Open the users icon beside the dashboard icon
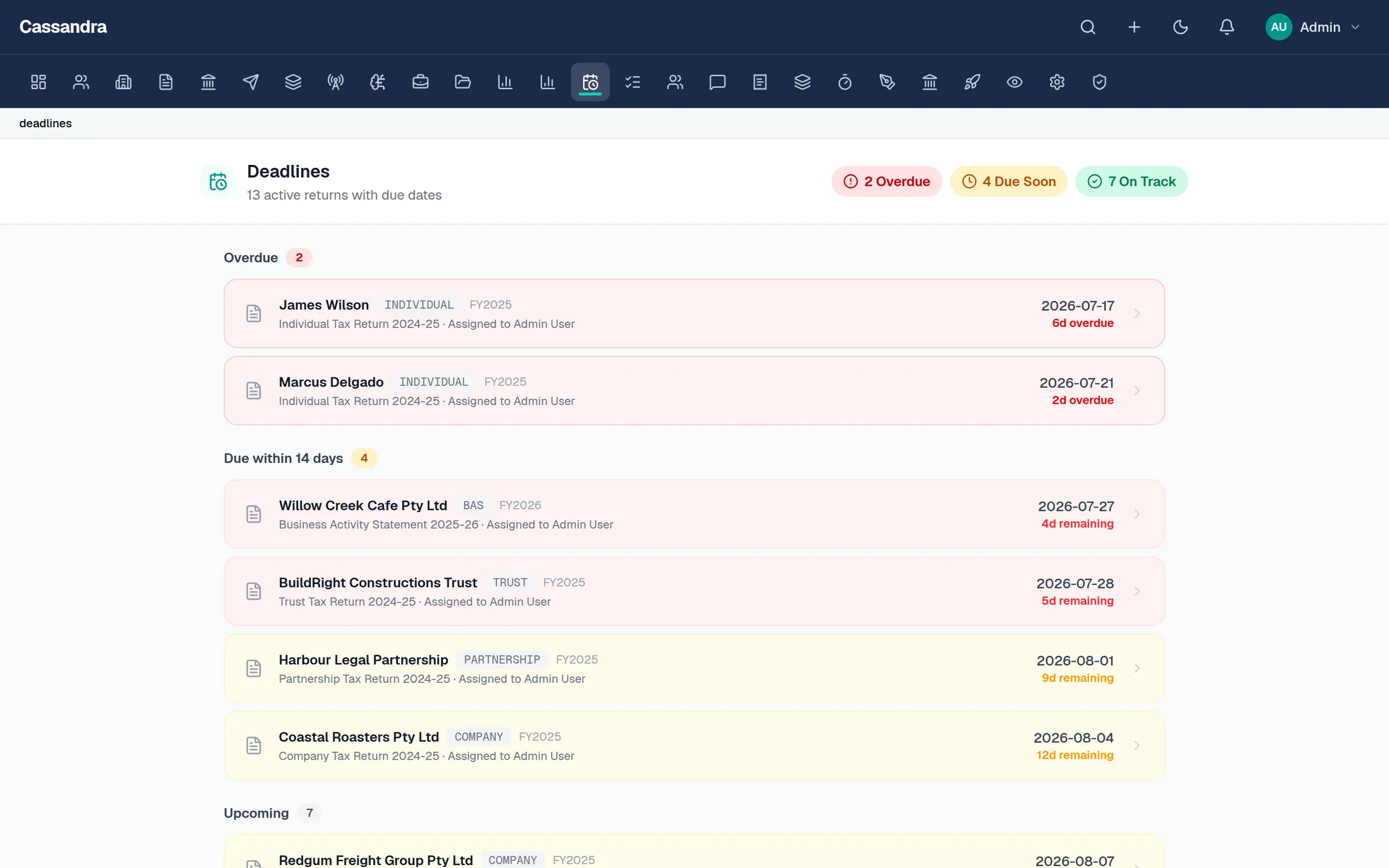1389x868 pixels. [81, 82]
